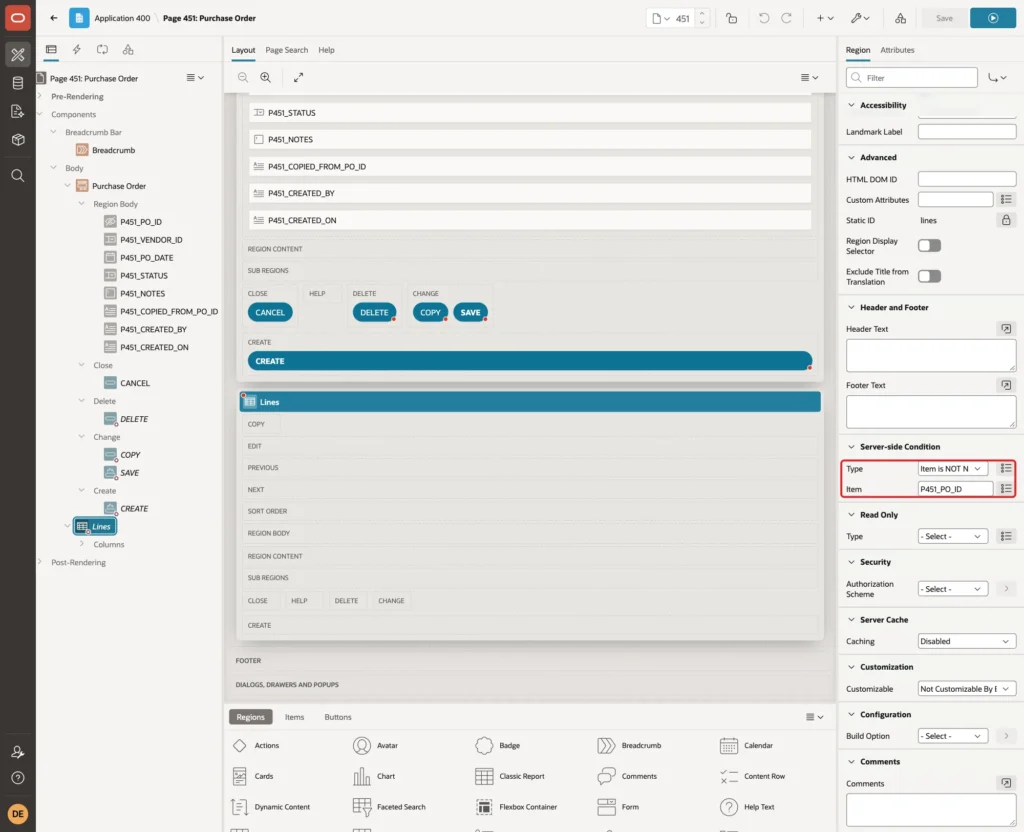Expand the layout to full view
This screenshot has width=1024, height=832.
(298, 77)
